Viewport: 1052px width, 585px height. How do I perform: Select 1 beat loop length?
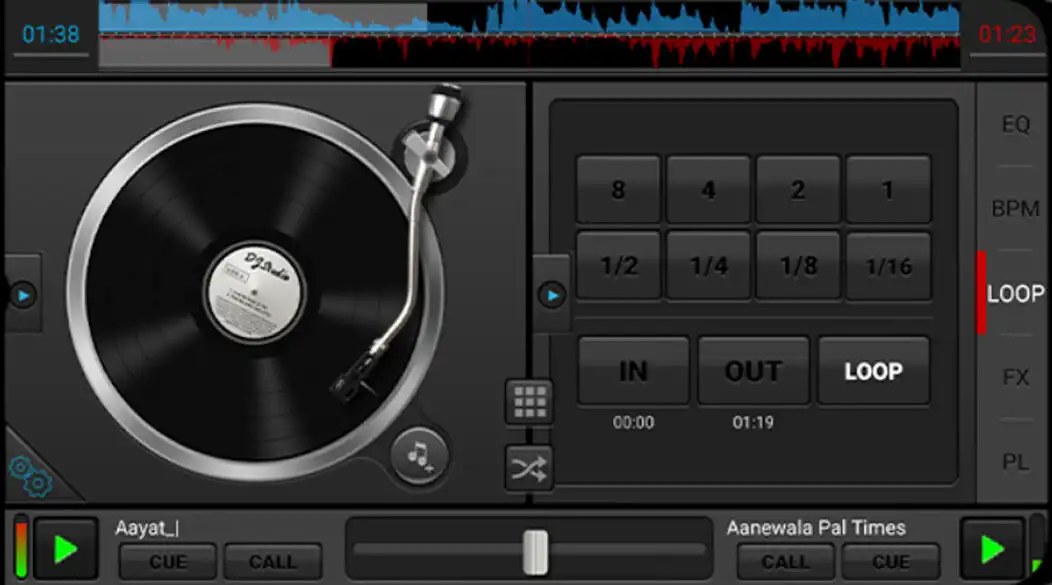(x=888, y=190)
